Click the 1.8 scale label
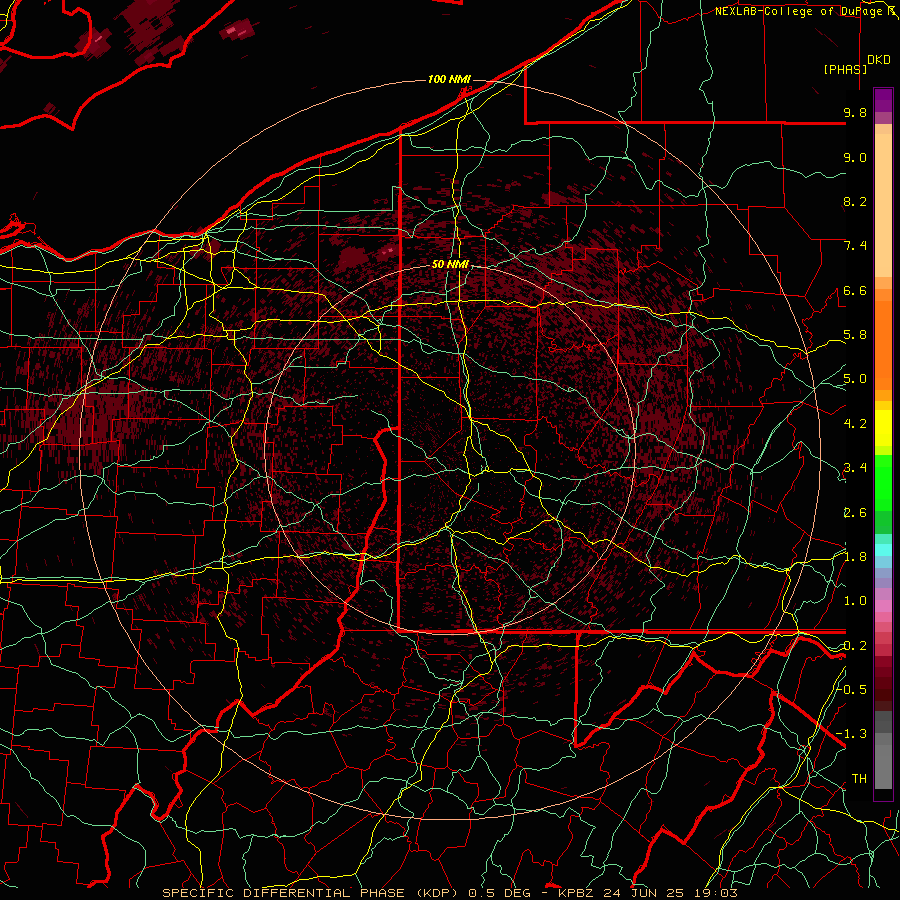900x900 pixels. pos(855,557)
